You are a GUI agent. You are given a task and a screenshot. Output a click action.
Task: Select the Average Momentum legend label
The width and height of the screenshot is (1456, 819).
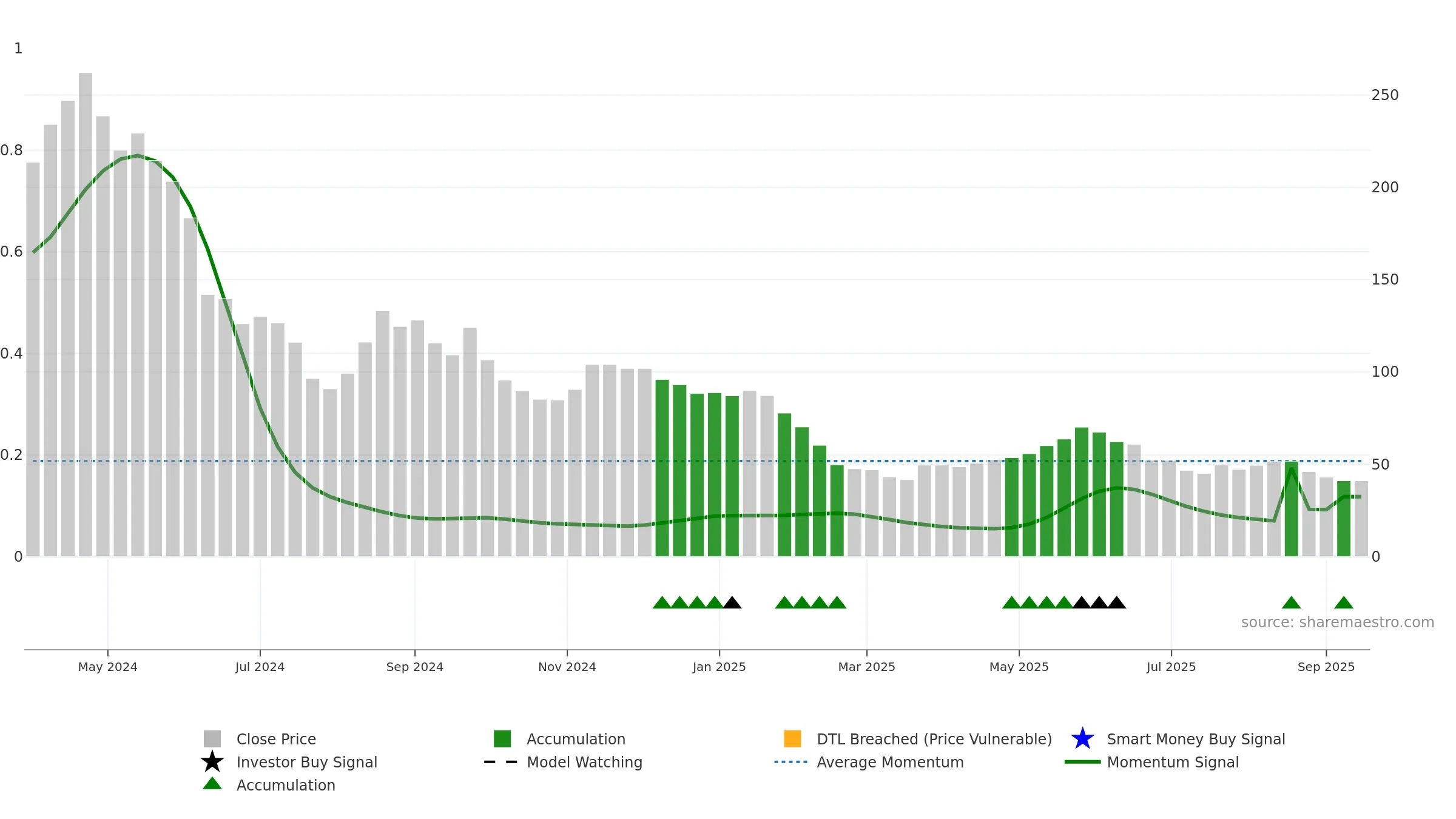(x=890, y=762)
